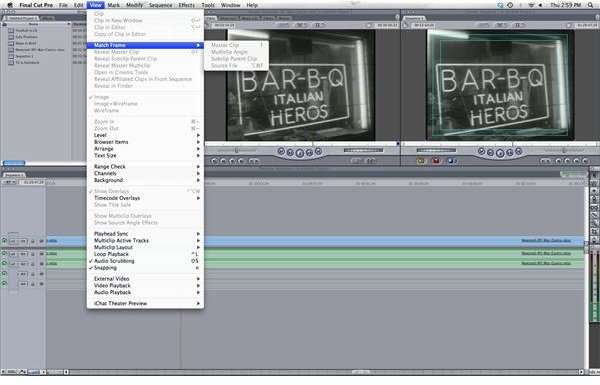Open External Video submenu
This screenshot has height=385, width=600.
145,279
